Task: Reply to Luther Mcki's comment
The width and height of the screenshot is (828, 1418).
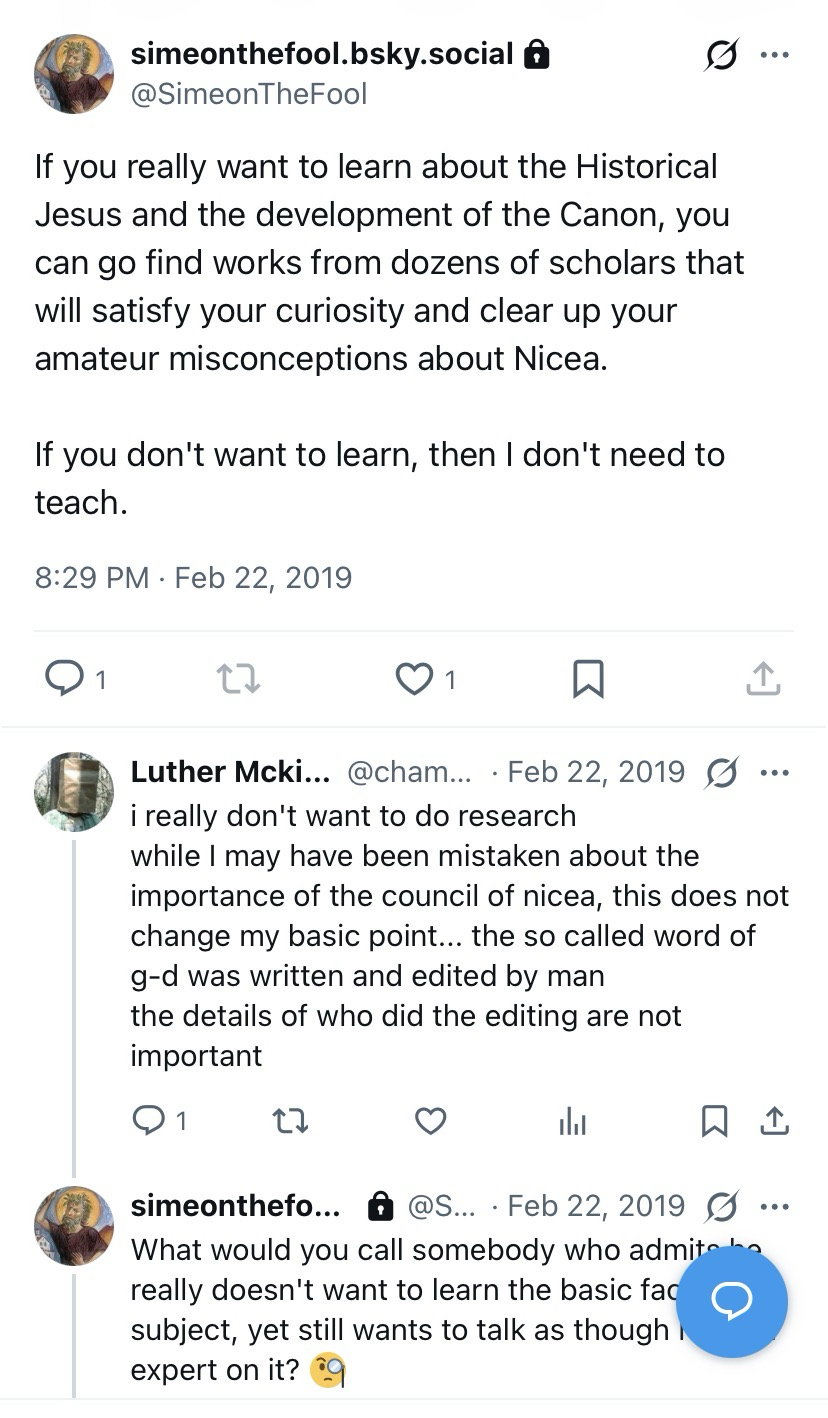Action: 149,1121
